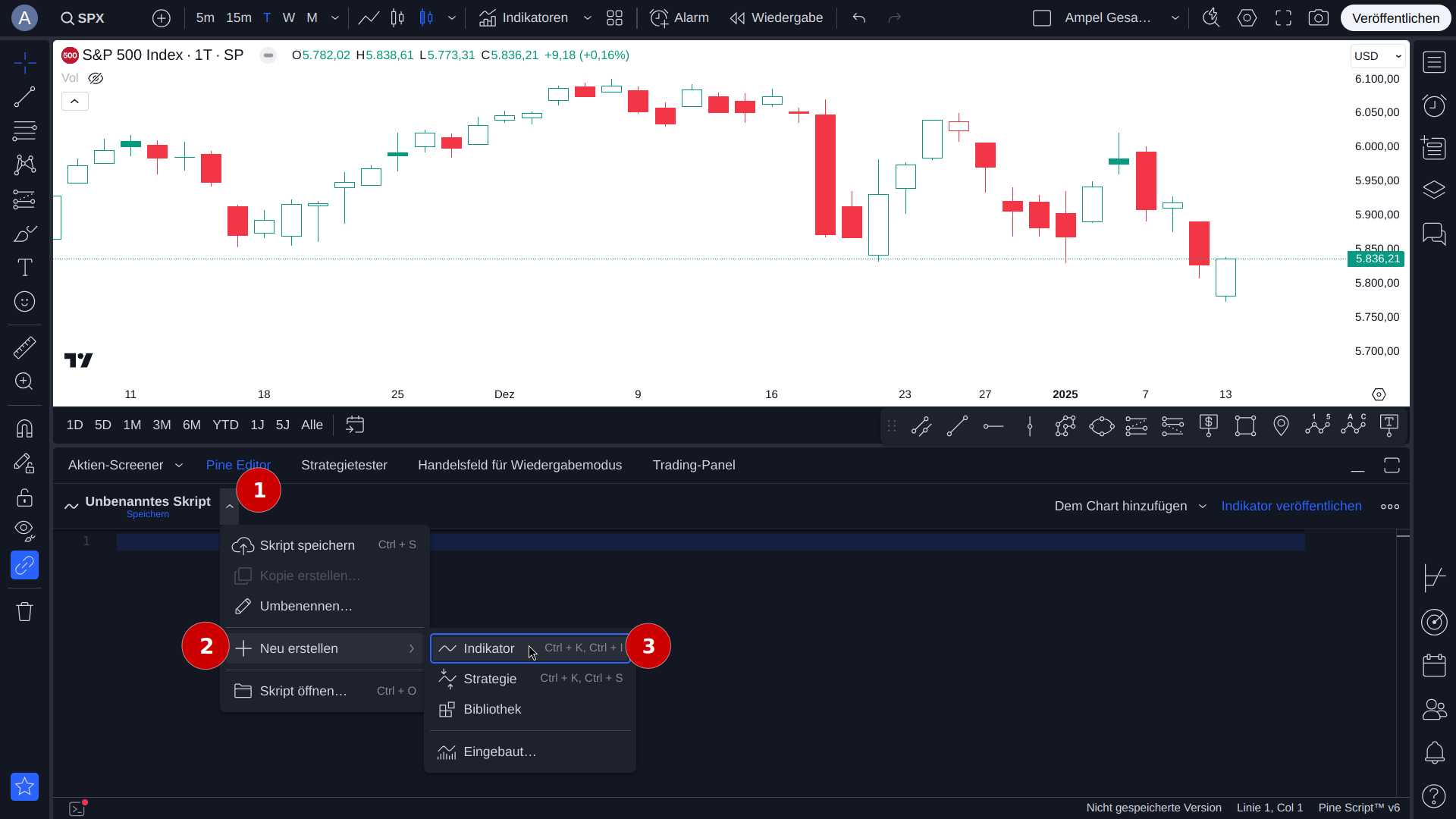Switch to the Trading-Panel tab

pyautogui.click(x=694, y=466)
